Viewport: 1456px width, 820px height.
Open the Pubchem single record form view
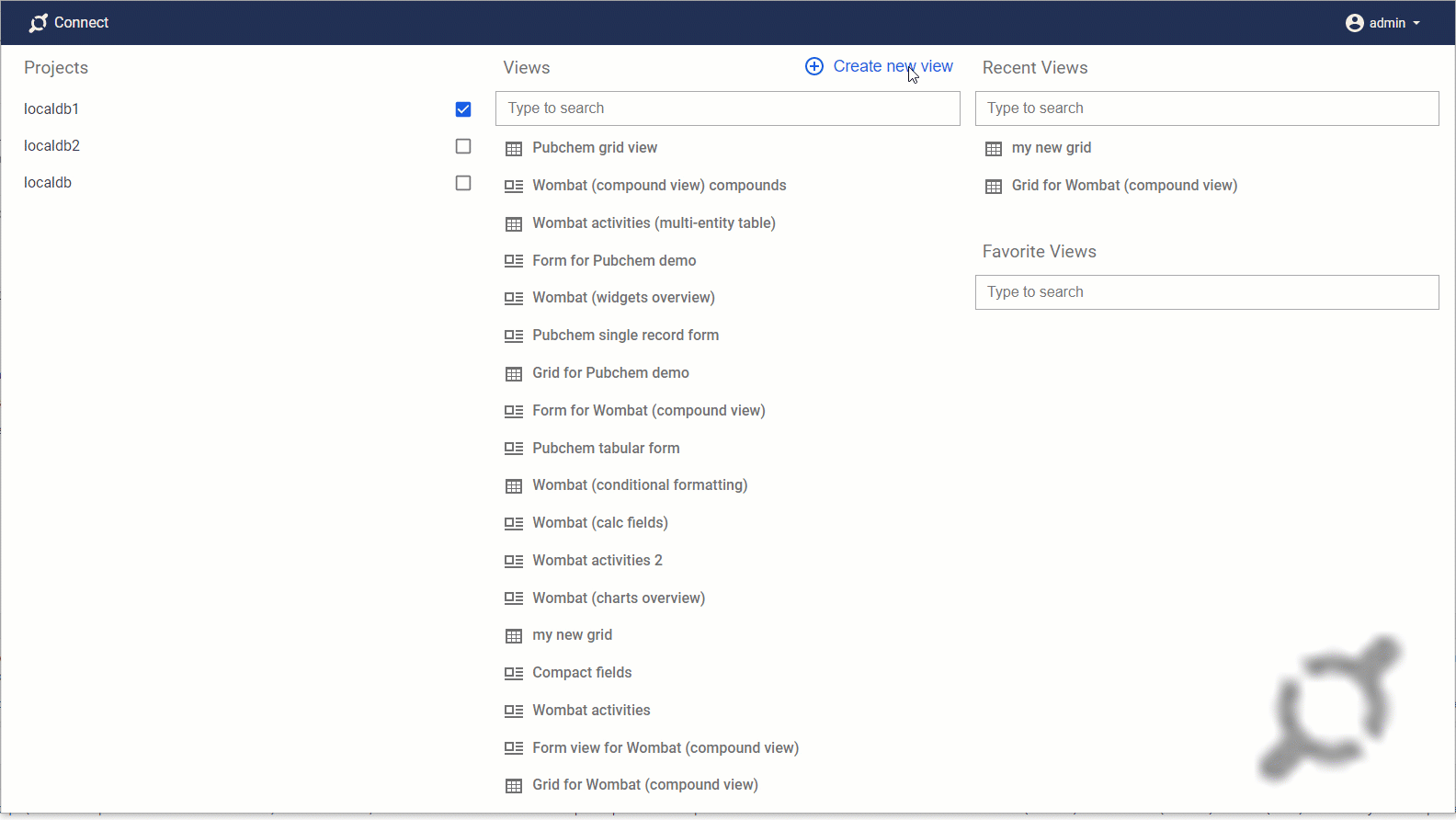(625, 336)
